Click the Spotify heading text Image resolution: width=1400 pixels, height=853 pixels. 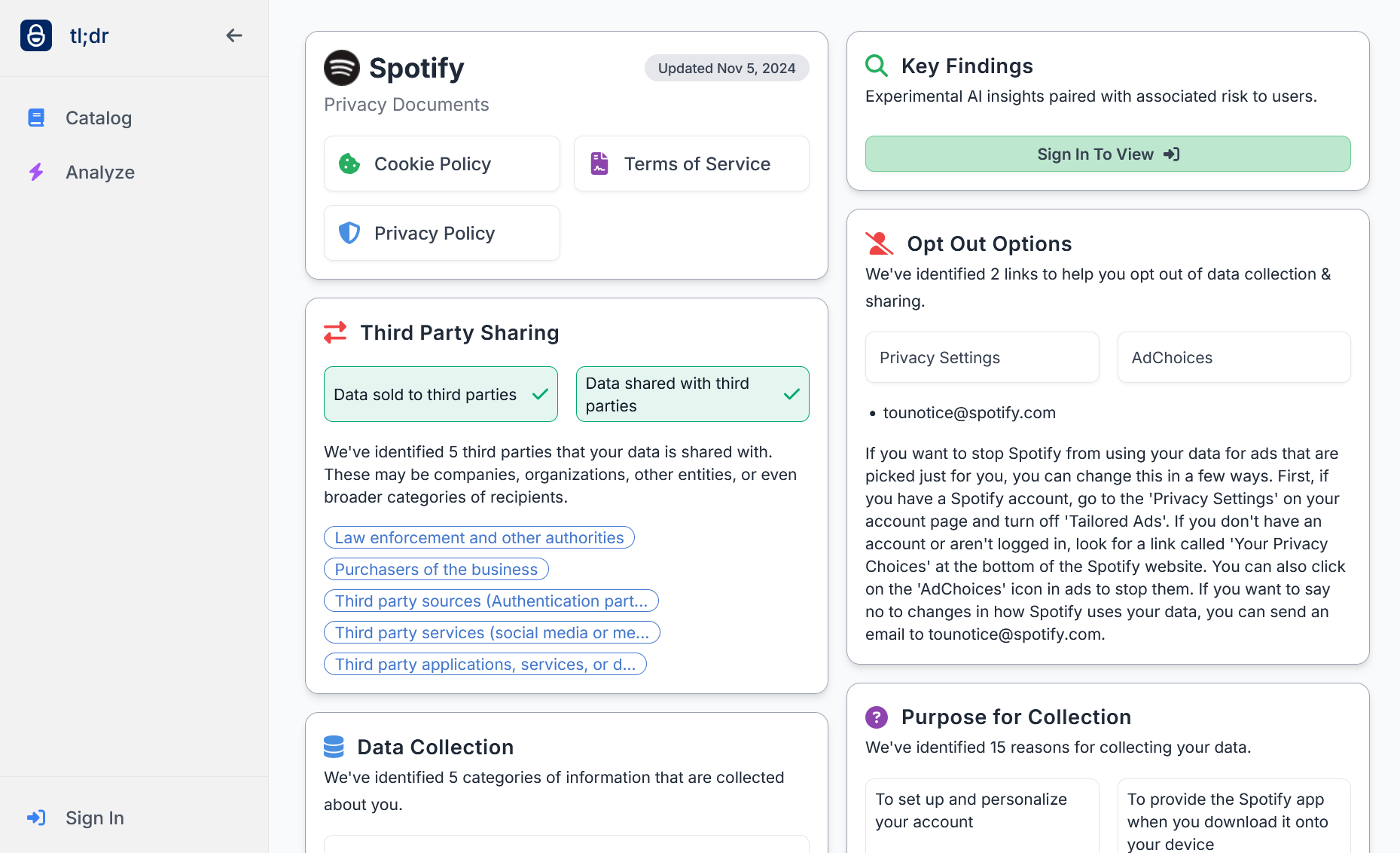[416, 68]
